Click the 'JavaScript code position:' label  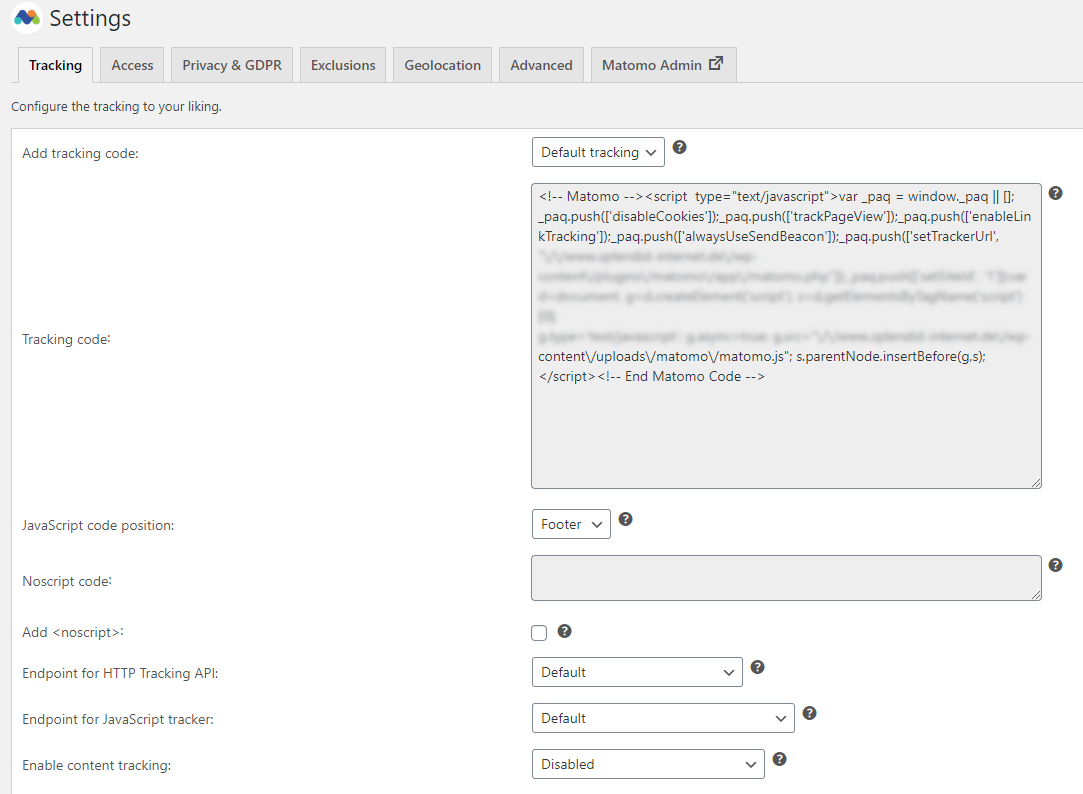(x=98, y=525)
